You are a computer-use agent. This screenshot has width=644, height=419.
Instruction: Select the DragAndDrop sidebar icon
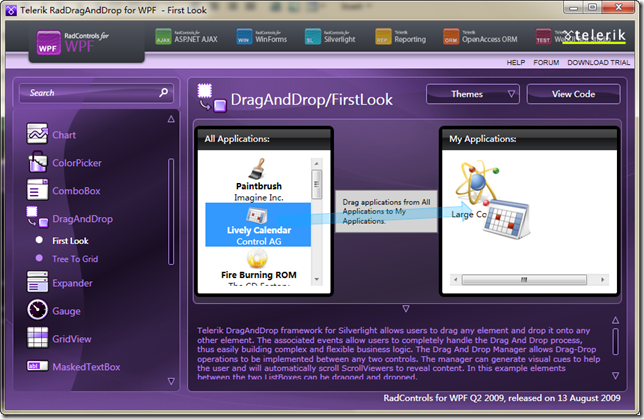coord(37,217)
